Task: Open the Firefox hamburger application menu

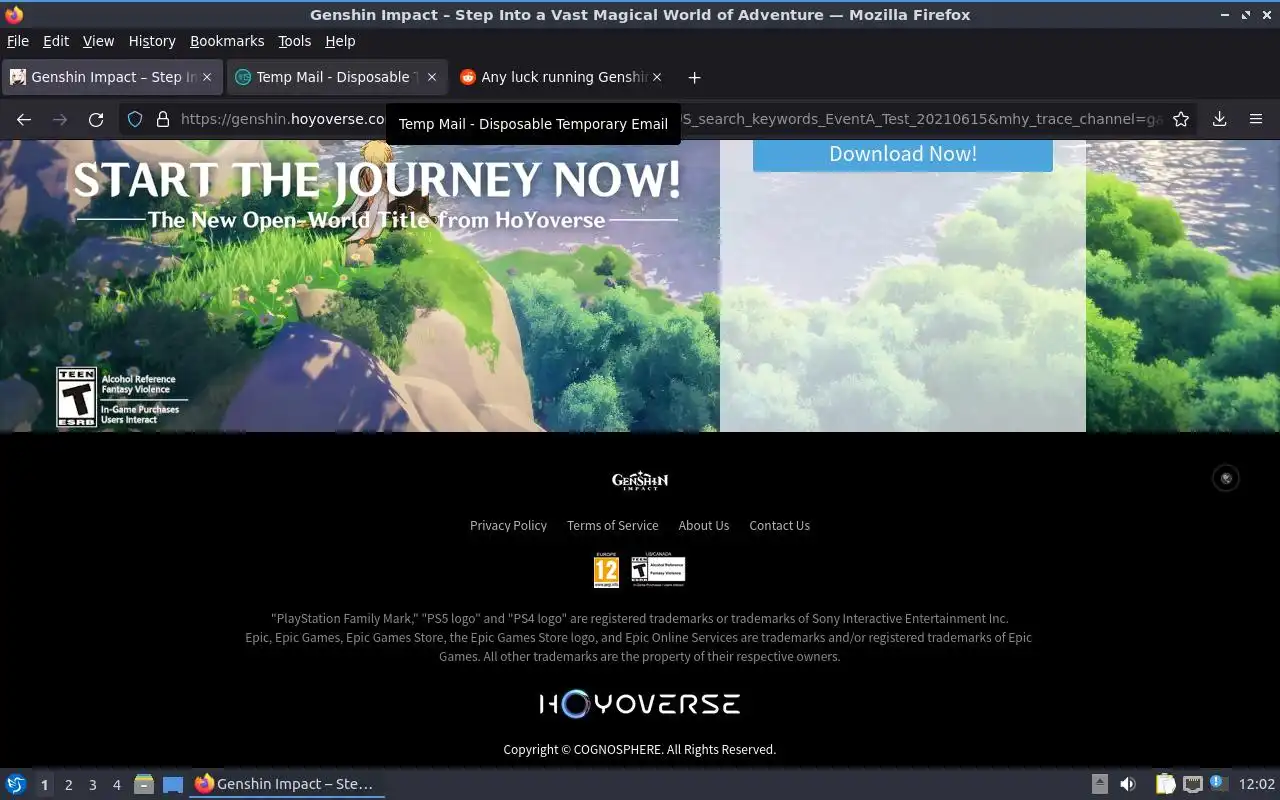Action: (x=1256, y=119)
